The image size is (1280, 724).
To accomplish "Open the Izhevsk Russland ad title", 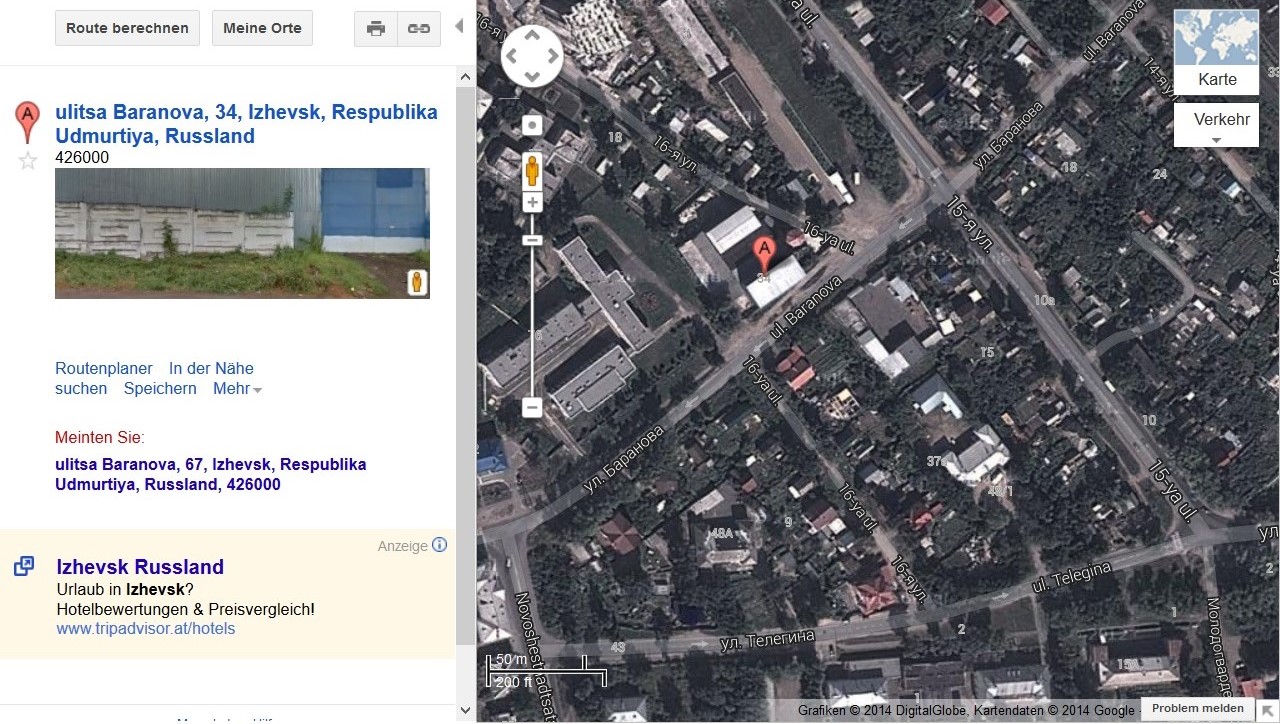I will click(x=140, y=567).
